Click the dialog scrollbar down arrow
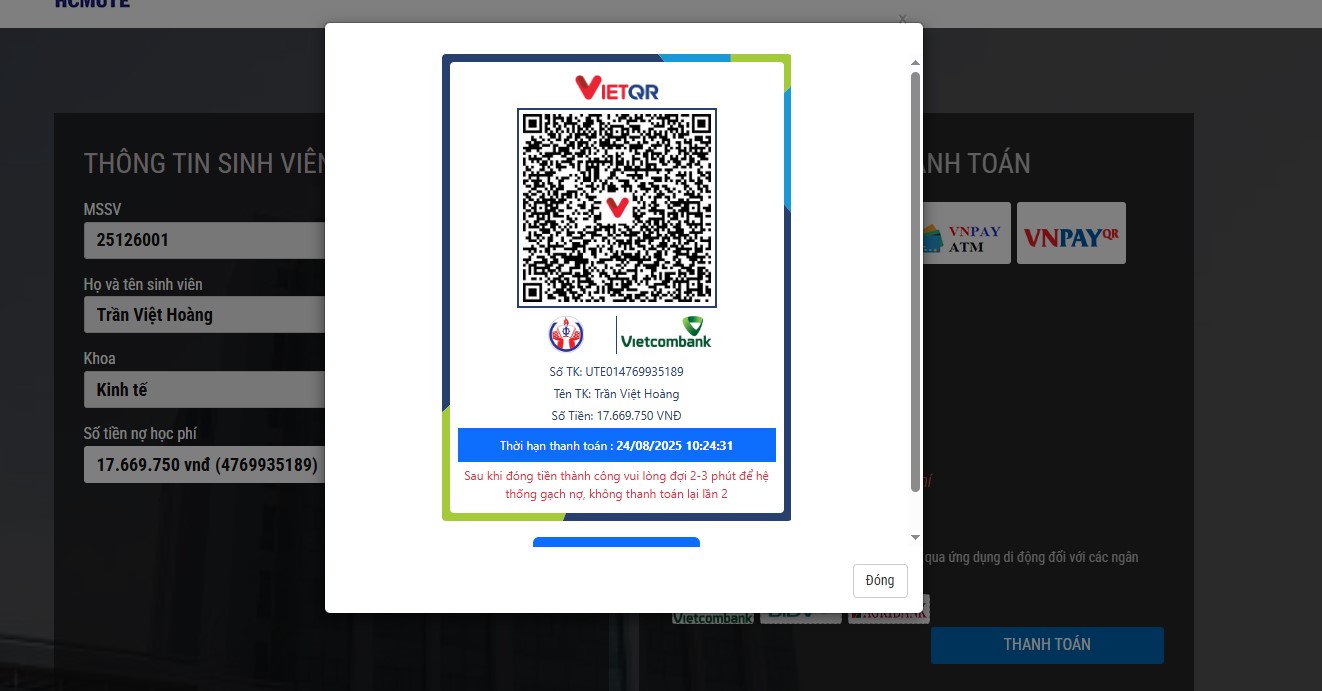This screenshot has width=1322, height=691. [x=915, y=538]
